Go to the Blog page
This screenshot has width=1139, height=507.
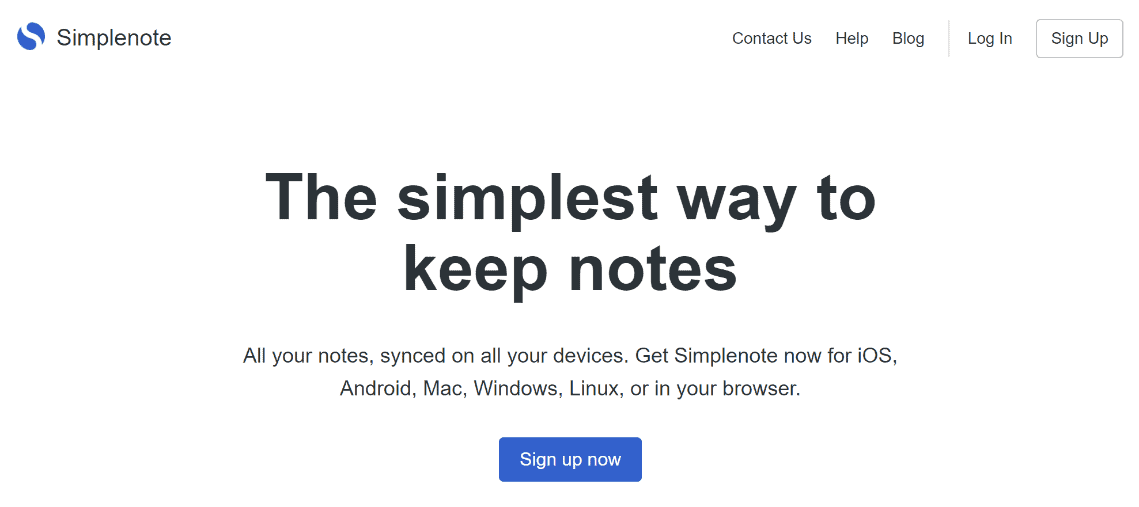[x=908, y=38]
